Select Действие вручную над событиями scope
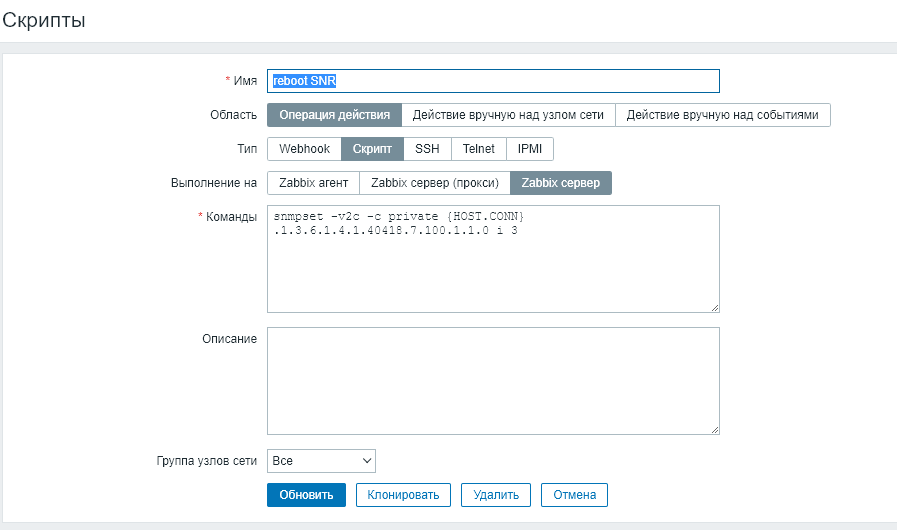Image resolution: width=897 pixels, height=530 pixels. coord(723,115)
